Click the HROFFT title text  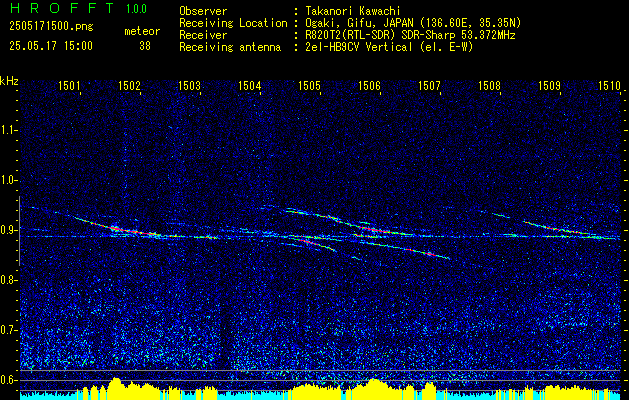point(63,8)
